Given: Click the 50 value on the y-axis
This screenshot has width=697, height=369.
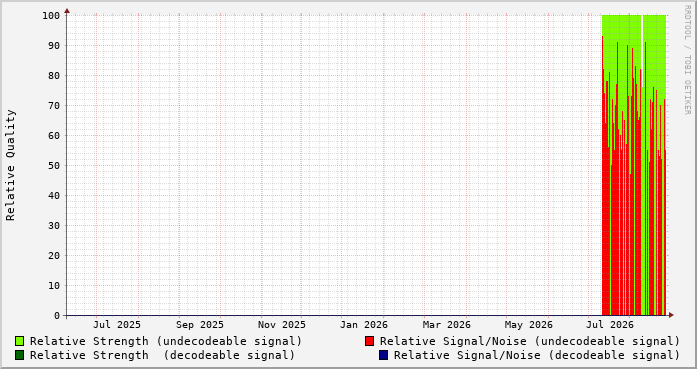Looking at the screenshot, I should point(54,165).
